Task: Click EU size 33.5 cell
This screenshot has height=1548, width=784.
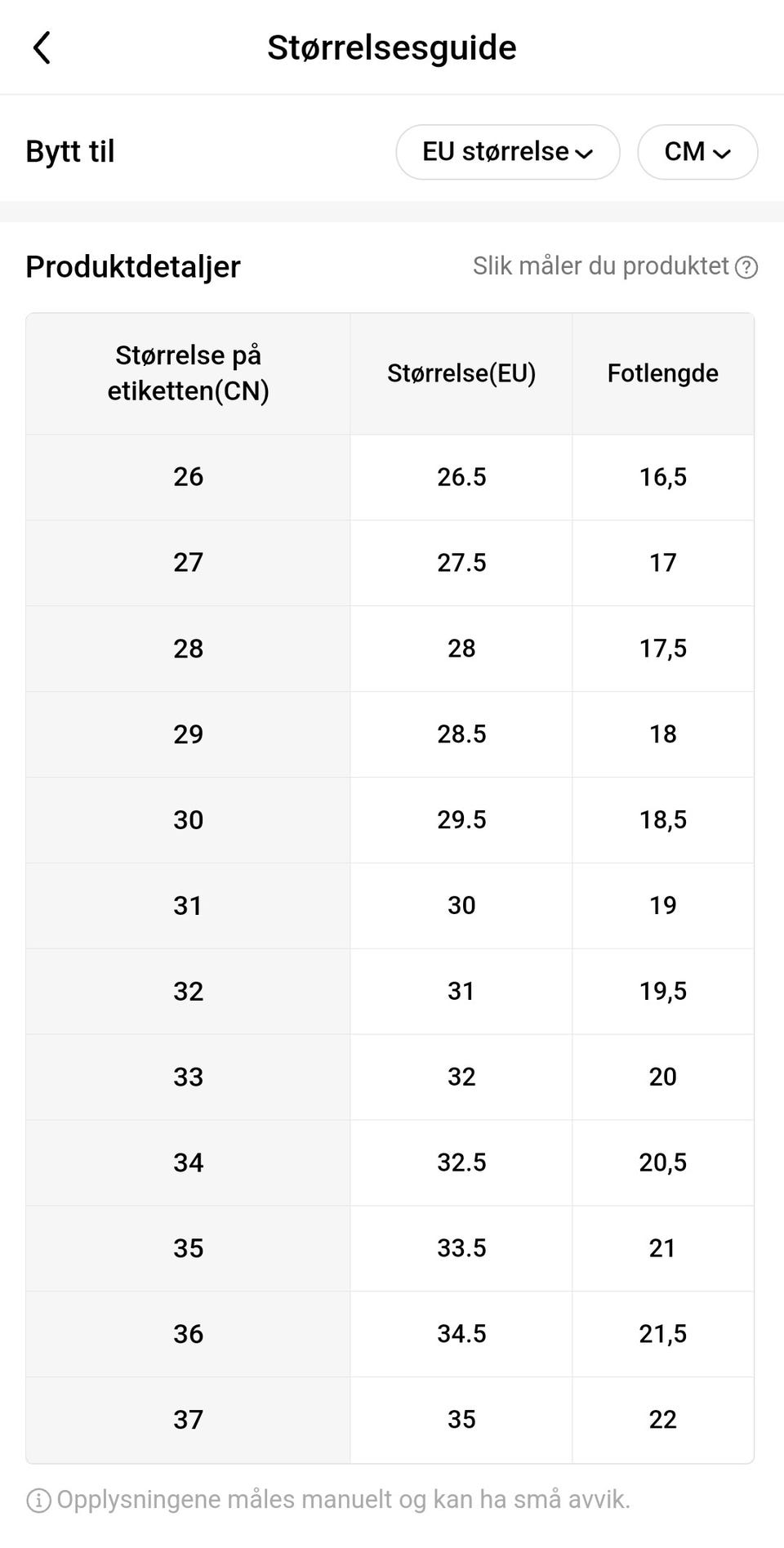Action: (461, 1248)
